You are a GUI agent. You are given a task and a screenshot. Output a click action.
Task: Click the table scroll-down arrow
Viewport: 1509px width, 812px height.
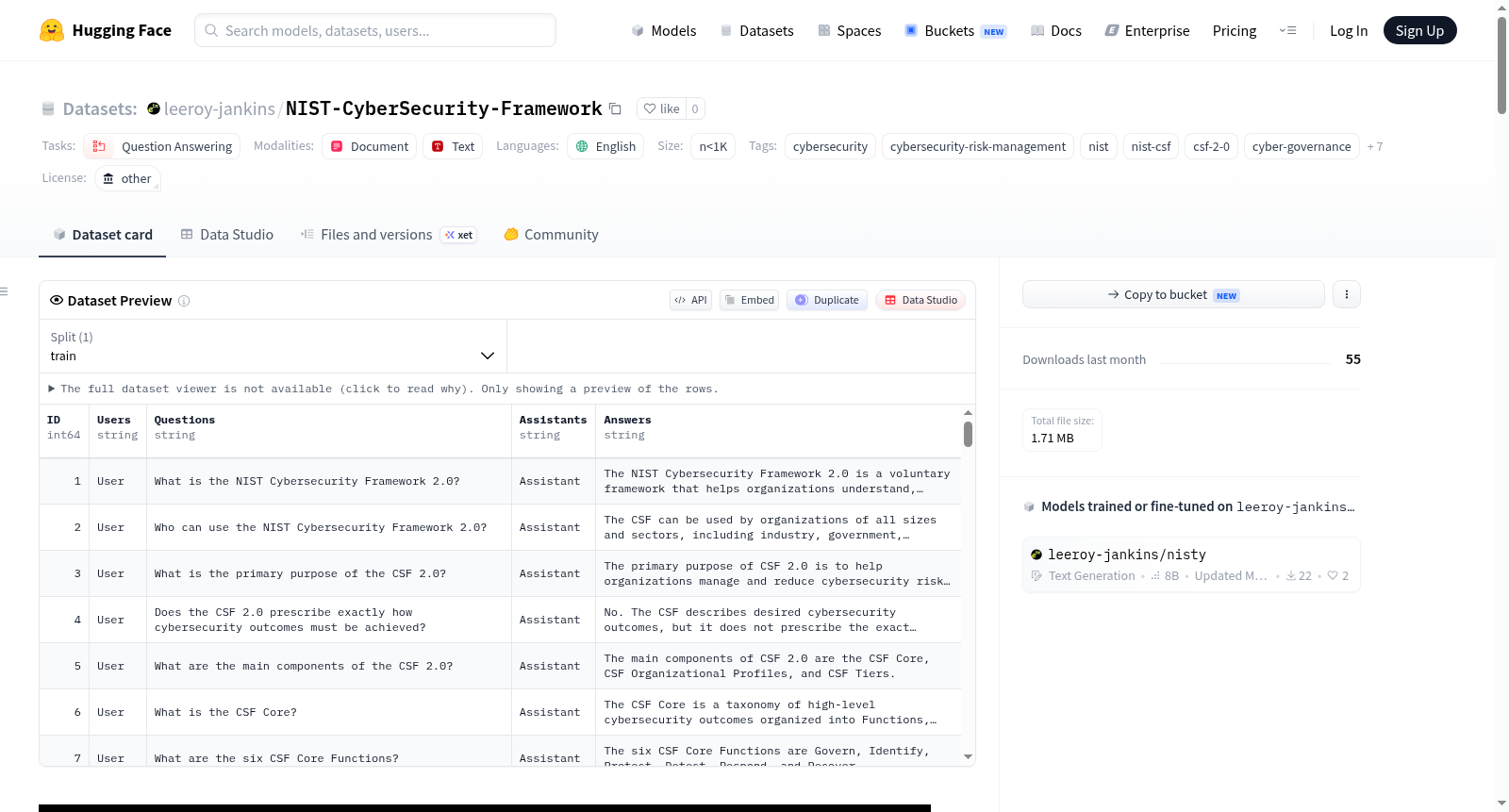point(968,756)
